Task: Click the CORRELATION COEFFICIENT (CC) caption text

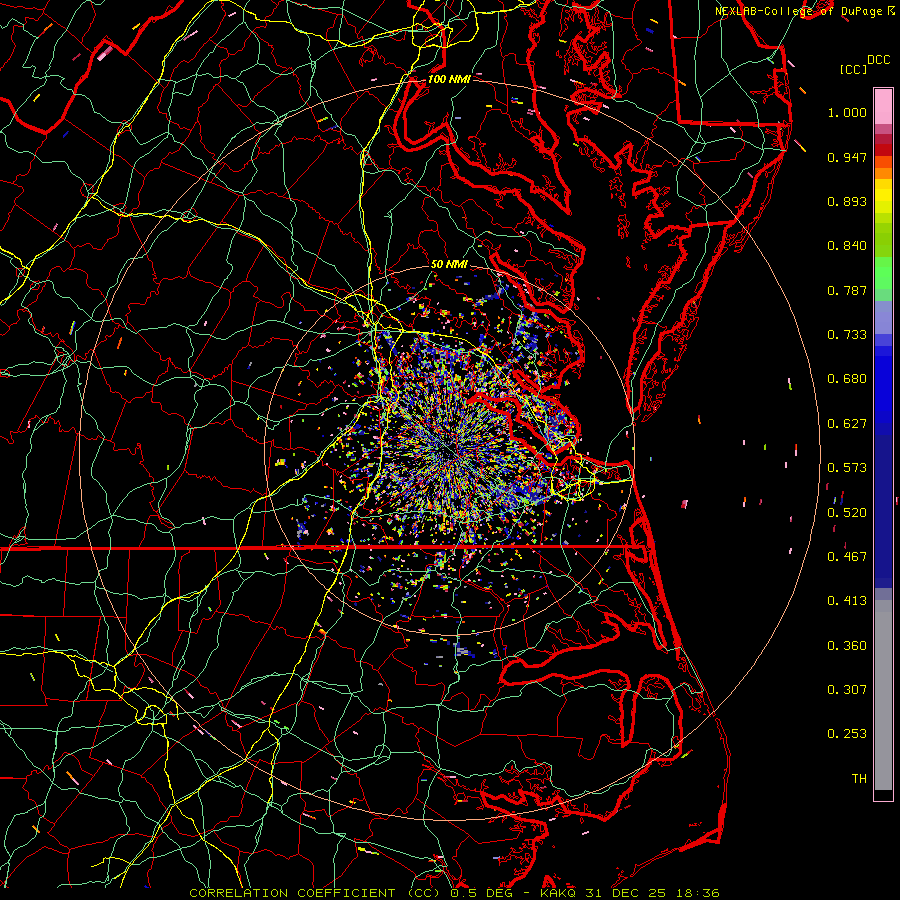Action: pos(315,893)
